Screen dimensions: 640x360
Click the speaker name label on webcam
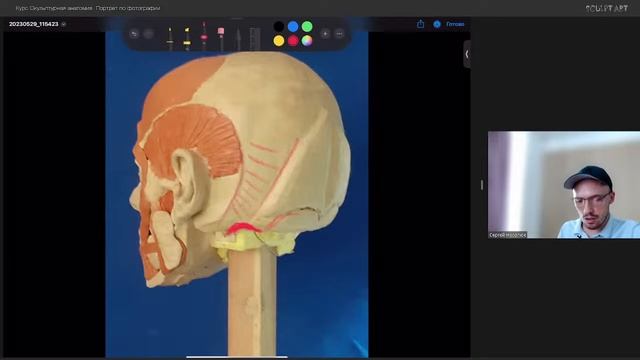[x=508, y=235]
